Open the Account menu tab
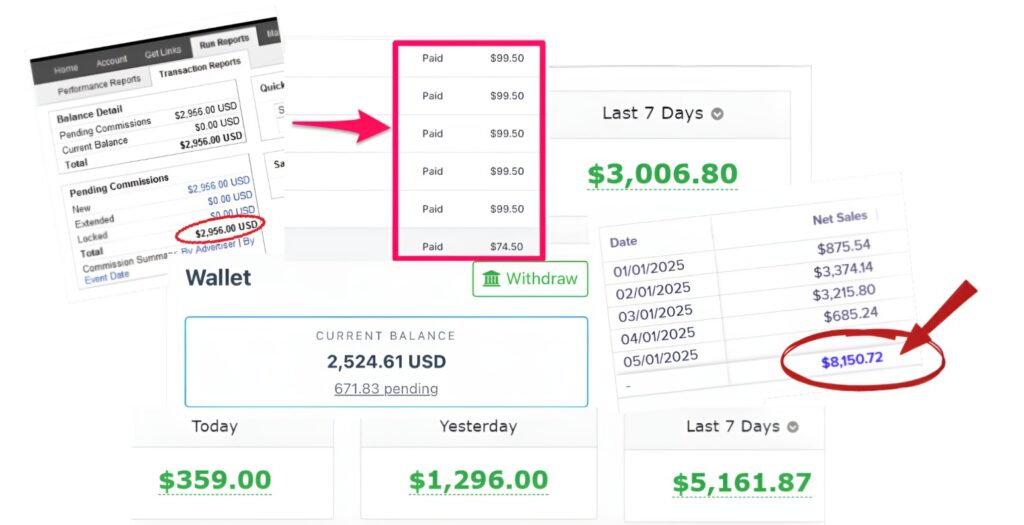Image resolution: width=1024 pixels, height=525 pixels. (x=111, y=61)
